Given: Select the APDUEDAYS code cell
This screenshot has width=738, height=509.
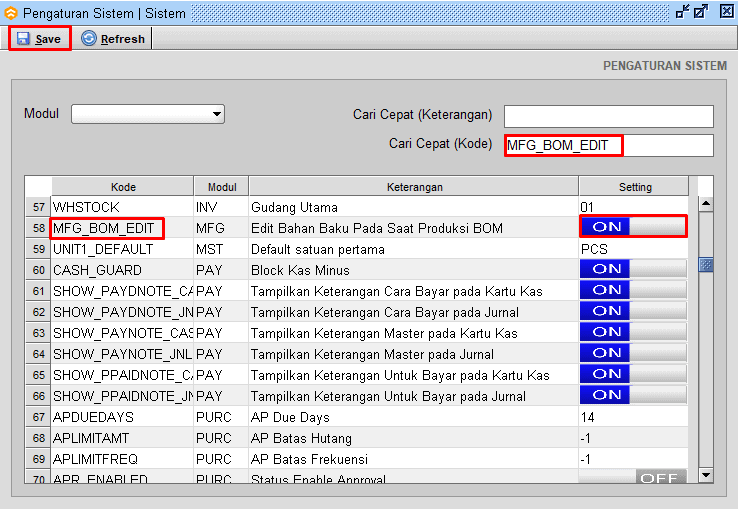Looking at the screenshot, I should 122,417.
